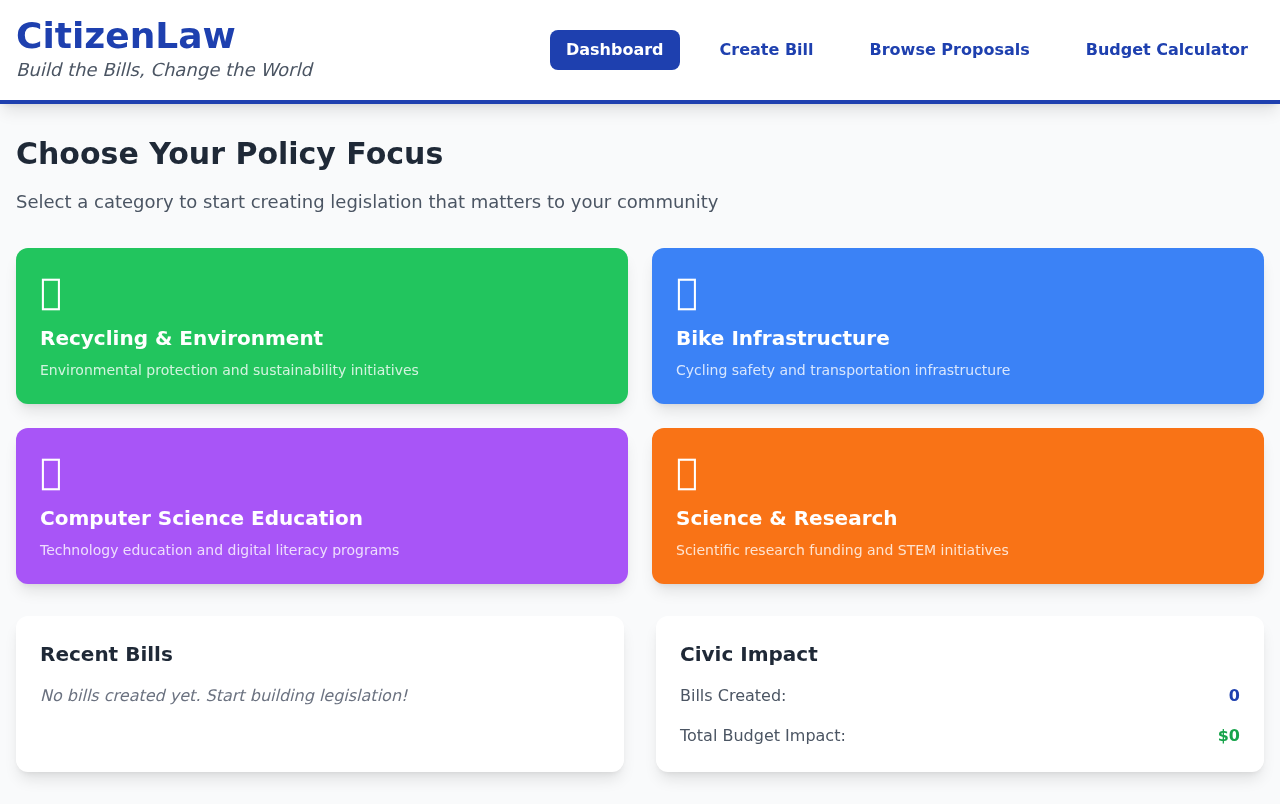Click the Bills Created count value
The image size is (1280, 804).
point(1234,696)
